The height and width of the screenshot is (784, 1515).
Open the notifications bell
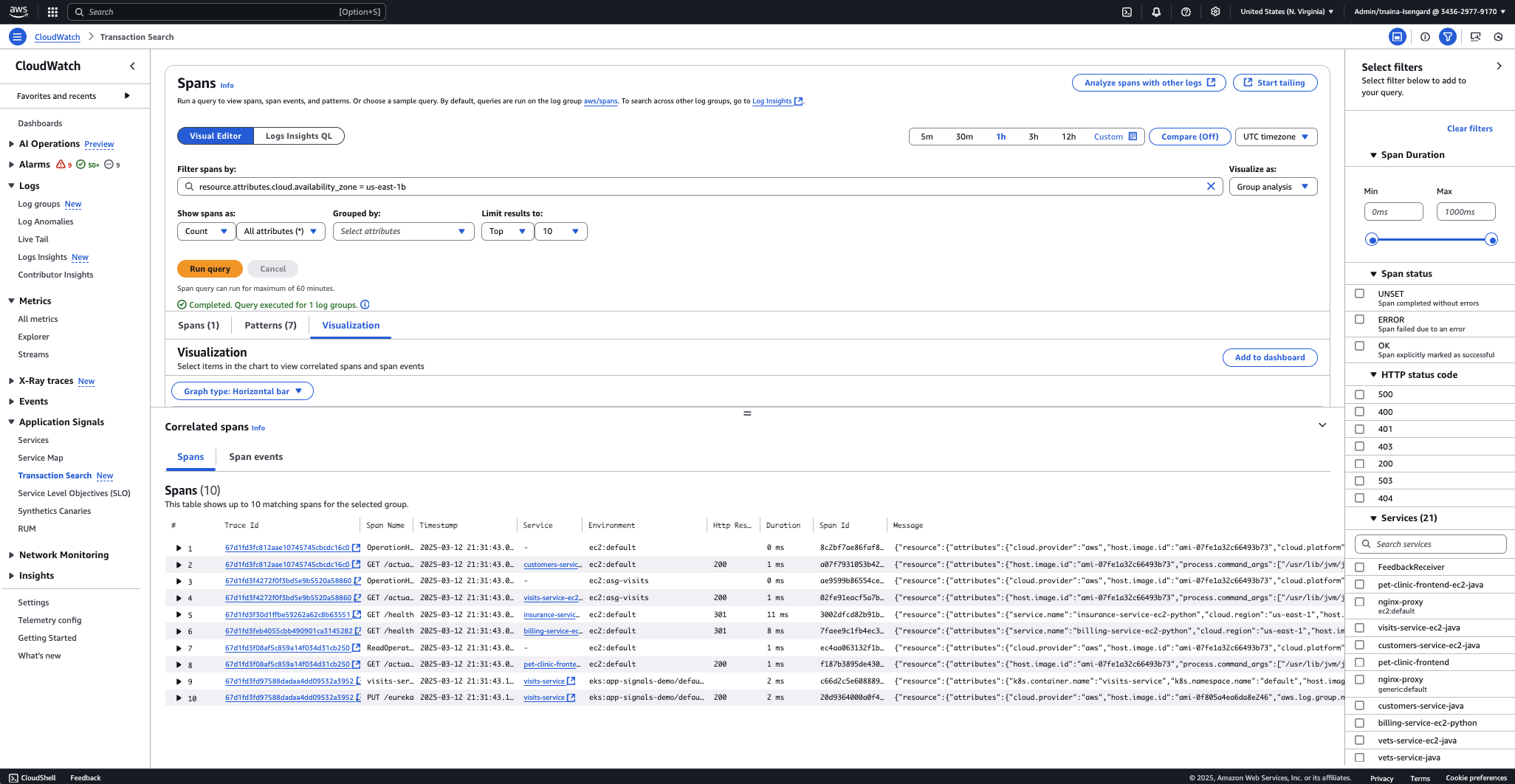pyautogui.click(x=1157, y=12)
